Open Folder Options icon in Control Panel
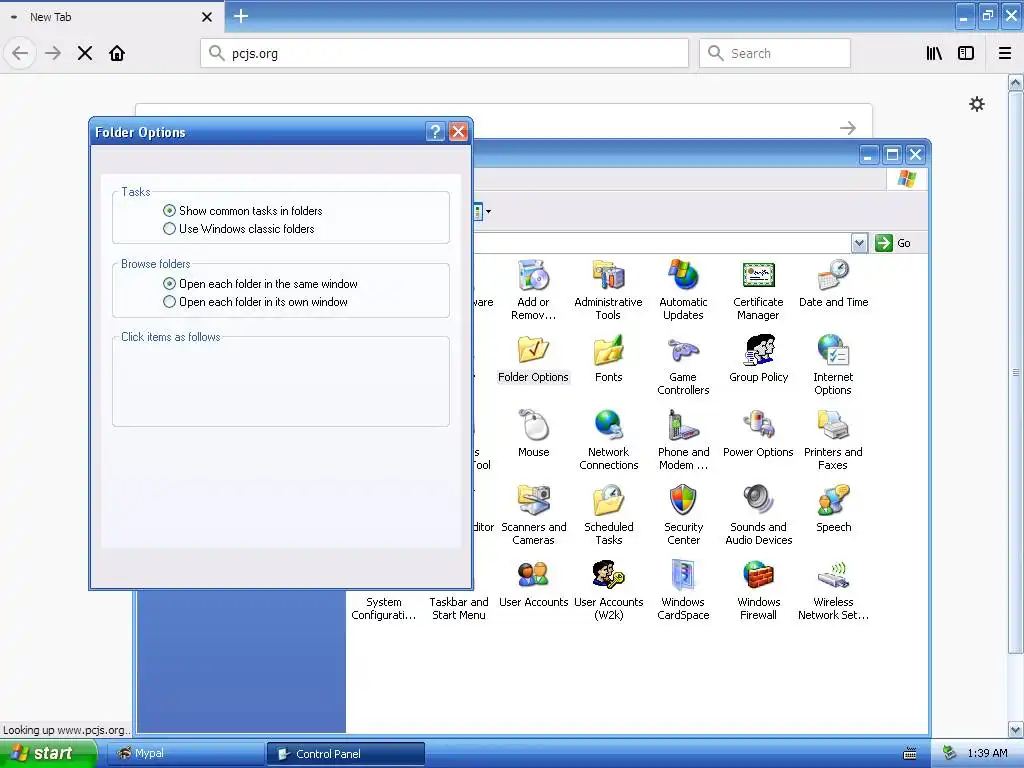Image resolution: width=1024 pixels, height=768 pixels. (534, 359)
